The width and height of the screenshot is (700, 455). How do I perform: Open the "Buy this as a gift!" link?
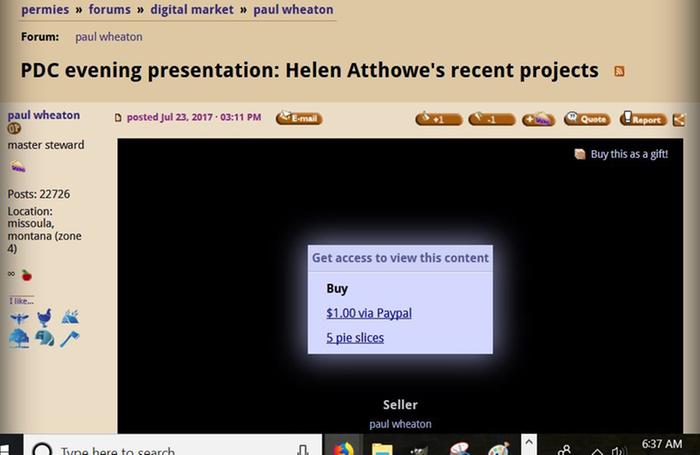[628, 154]
